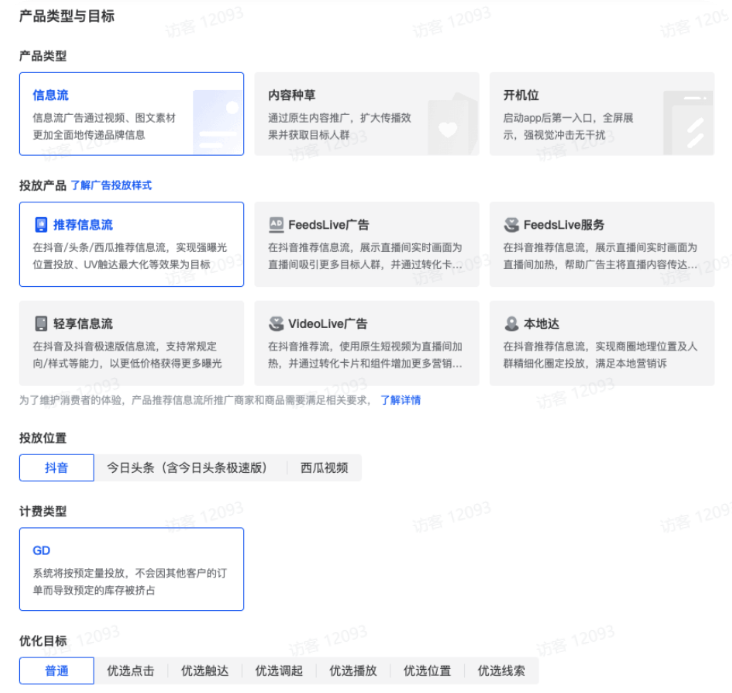Set optimization goal to 普通
732x693 pixels.
[56, 671]
